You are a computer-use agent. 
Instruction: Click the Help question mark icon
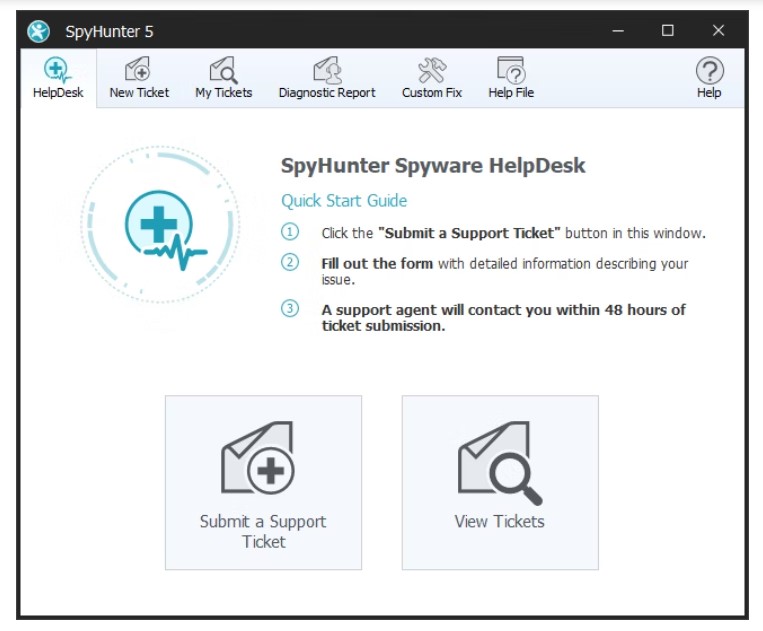coord(709,78)
